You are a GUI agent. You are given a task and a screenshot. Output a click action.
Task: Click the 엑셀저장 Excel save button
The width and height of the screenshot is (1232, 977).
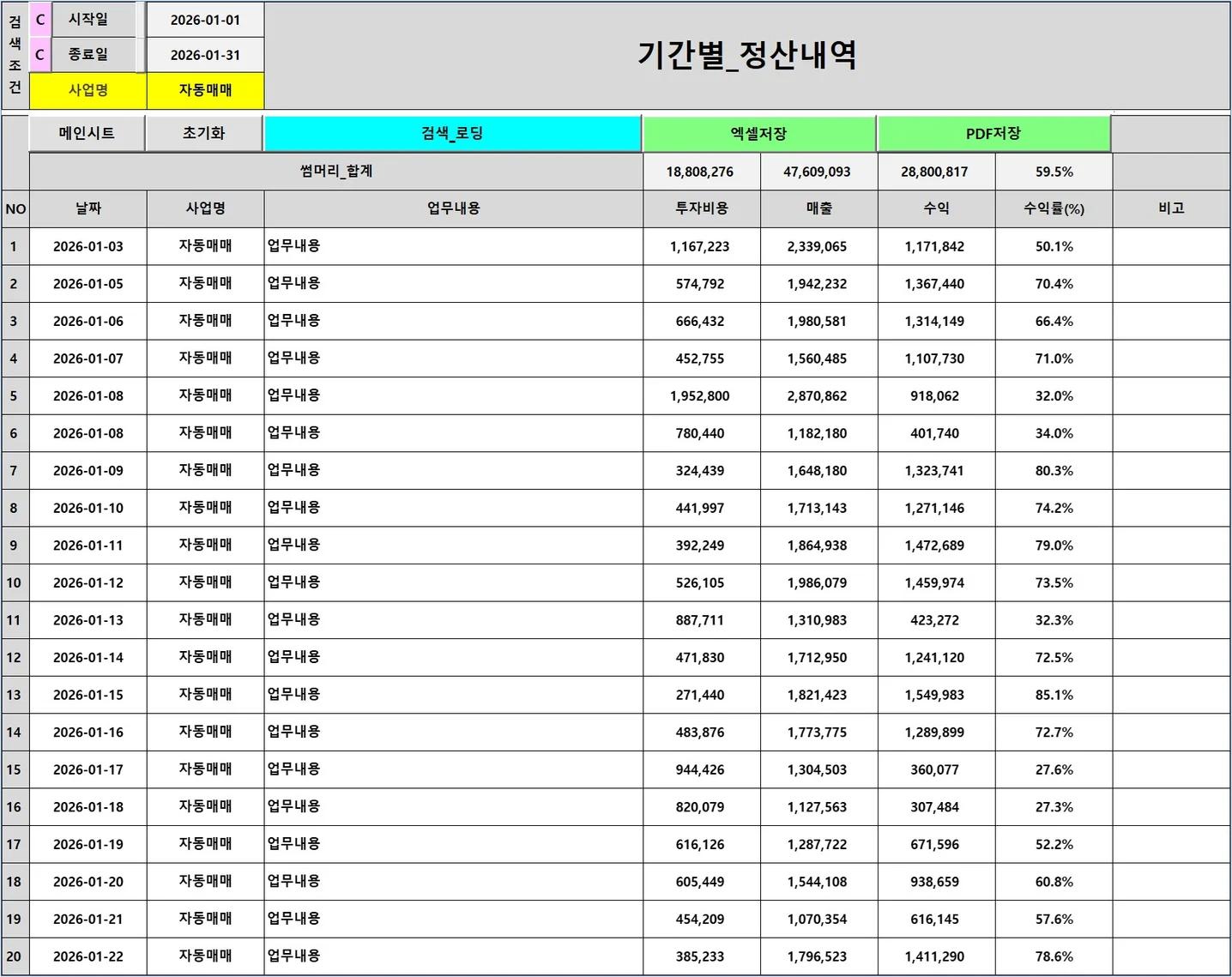(x=758, y=133)
